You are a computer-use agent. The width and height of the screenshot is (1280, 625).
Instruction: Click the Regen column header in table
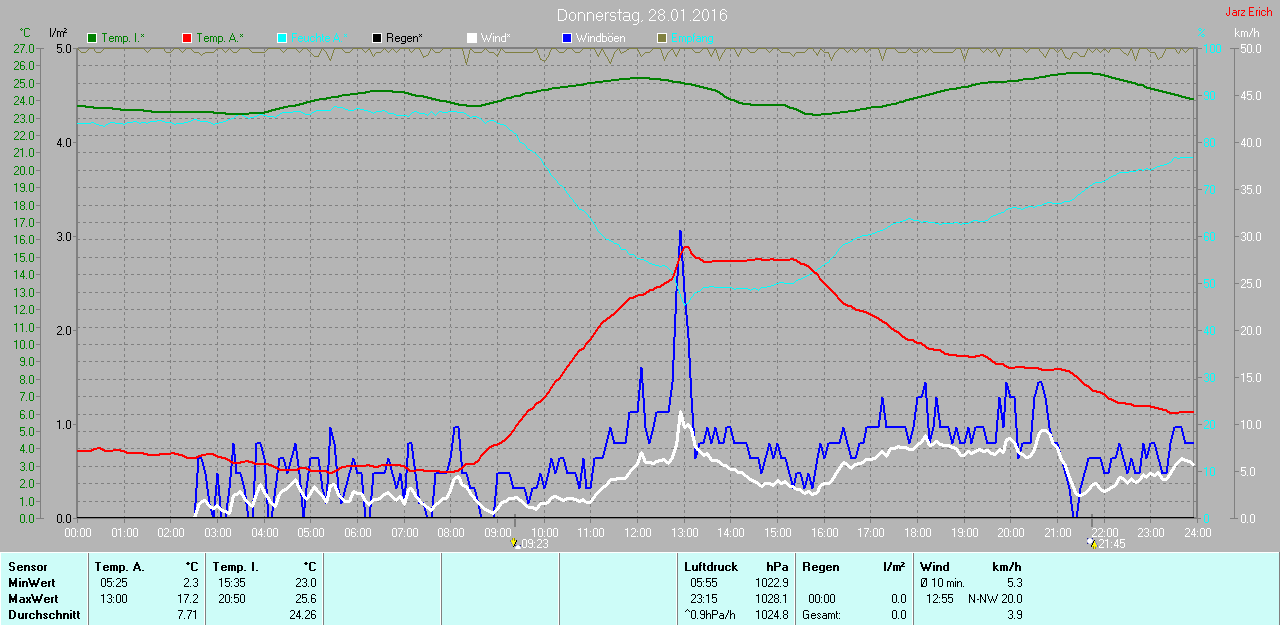pyautogui.click(x=821, y=567)
